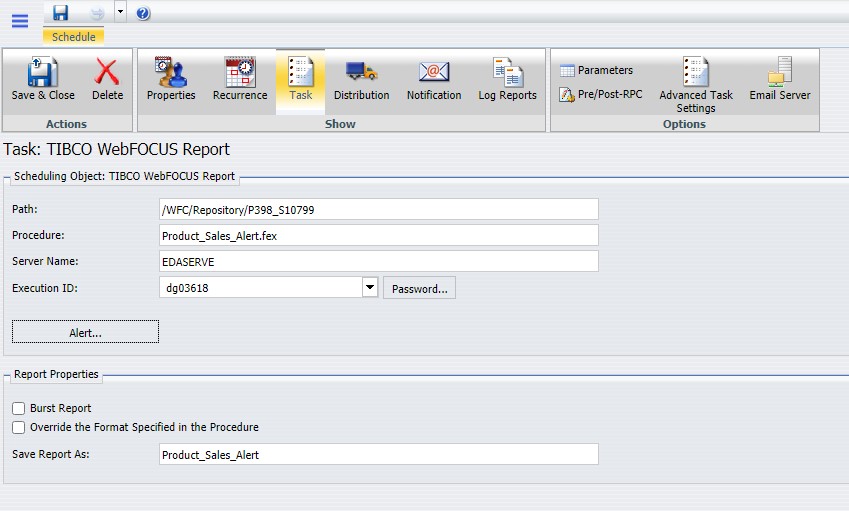Open the Notification envelope option

pyautogui.click(x=434, y=80)
